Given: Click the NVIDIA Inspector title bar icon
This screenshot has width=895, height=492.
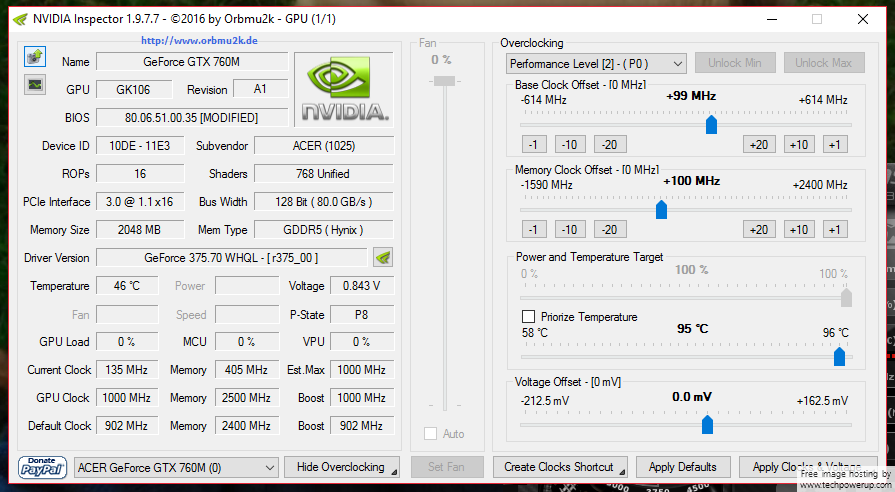Looking at the screenshot, I should click(20, 19).
